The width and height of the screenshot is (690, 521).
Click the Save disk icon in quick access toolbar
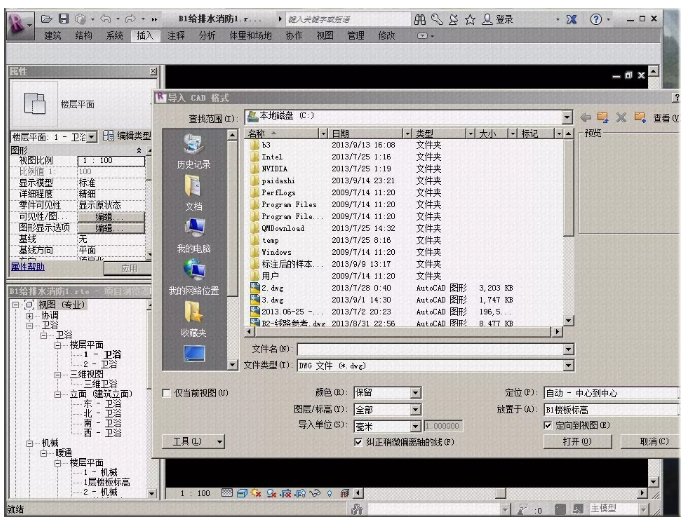[64, 18]
